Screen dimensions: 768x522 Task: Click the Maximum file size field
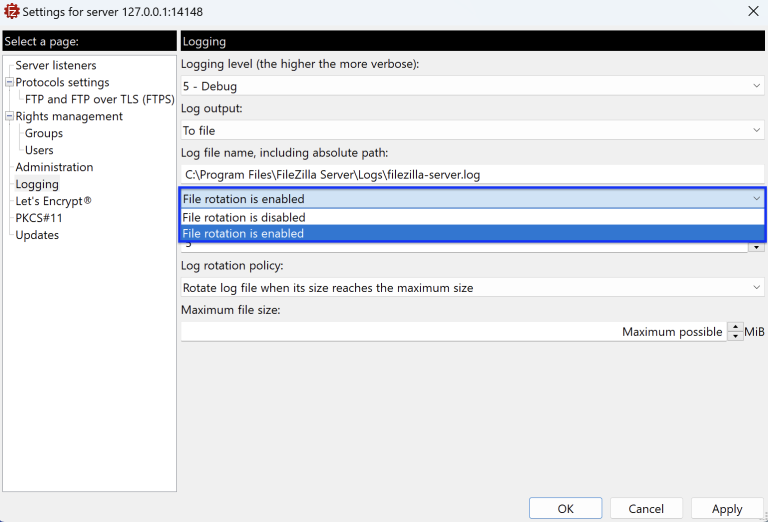coord(454,332)
